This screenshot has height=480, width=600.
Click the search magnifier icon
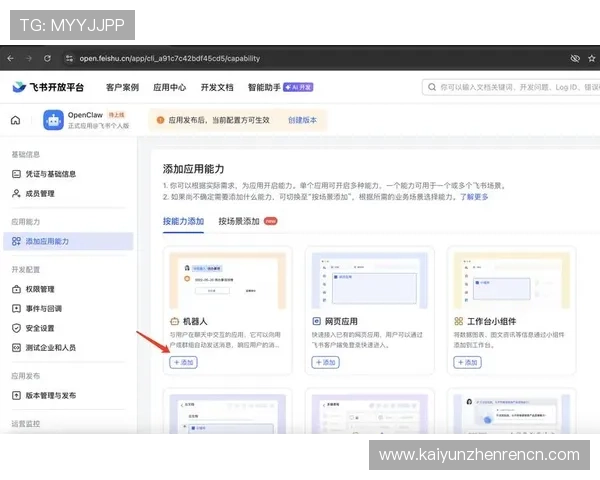(x=432, y=87)
